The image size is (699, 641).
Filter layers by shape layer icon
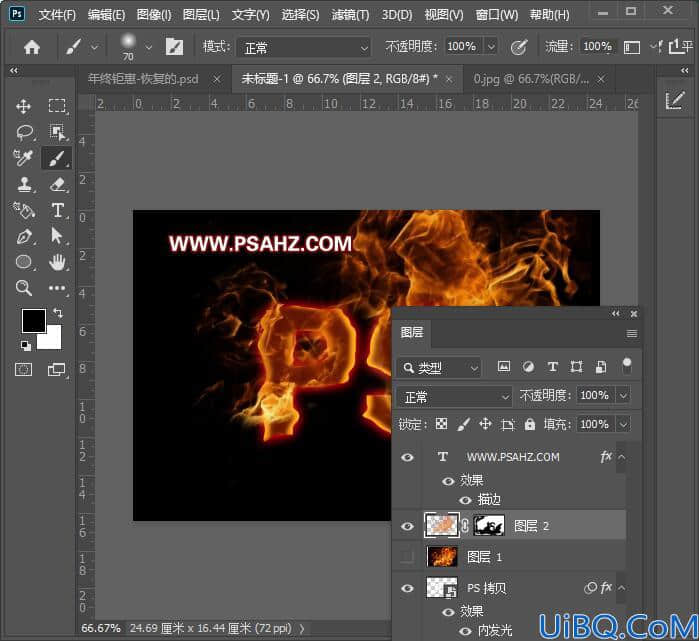(576, 367)
